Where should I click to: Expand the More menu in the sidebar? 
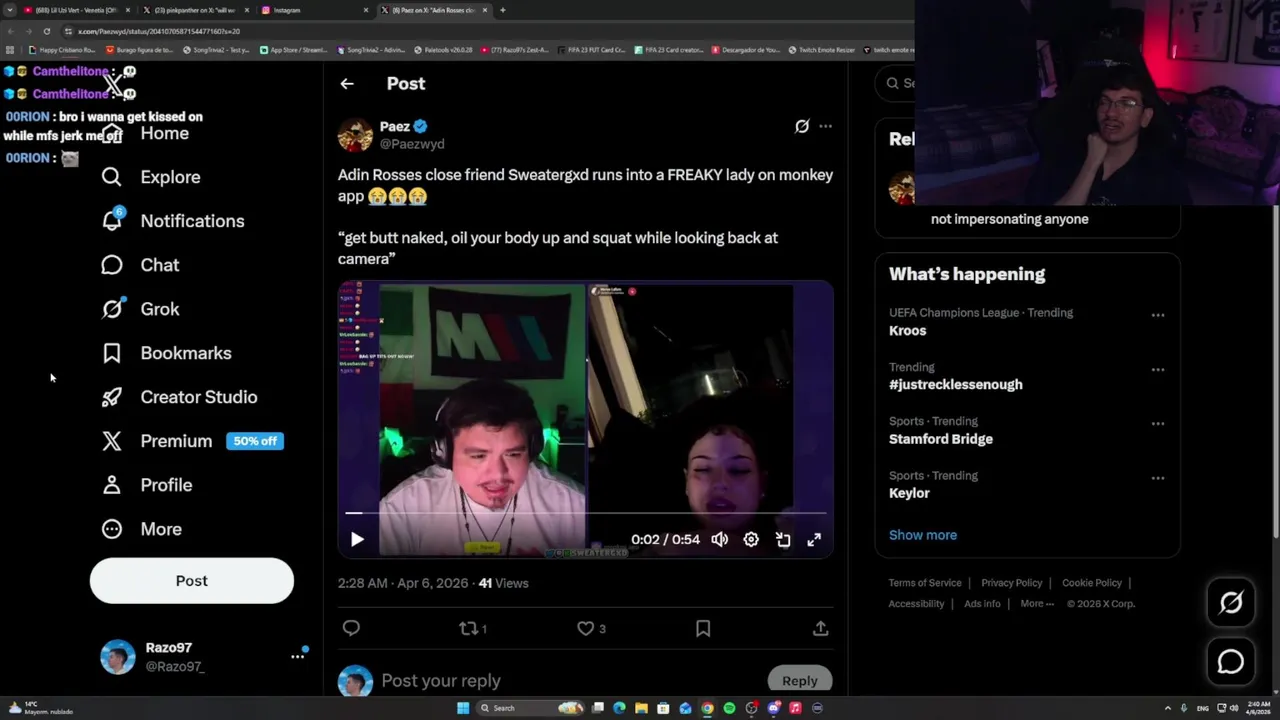point(141,529)
